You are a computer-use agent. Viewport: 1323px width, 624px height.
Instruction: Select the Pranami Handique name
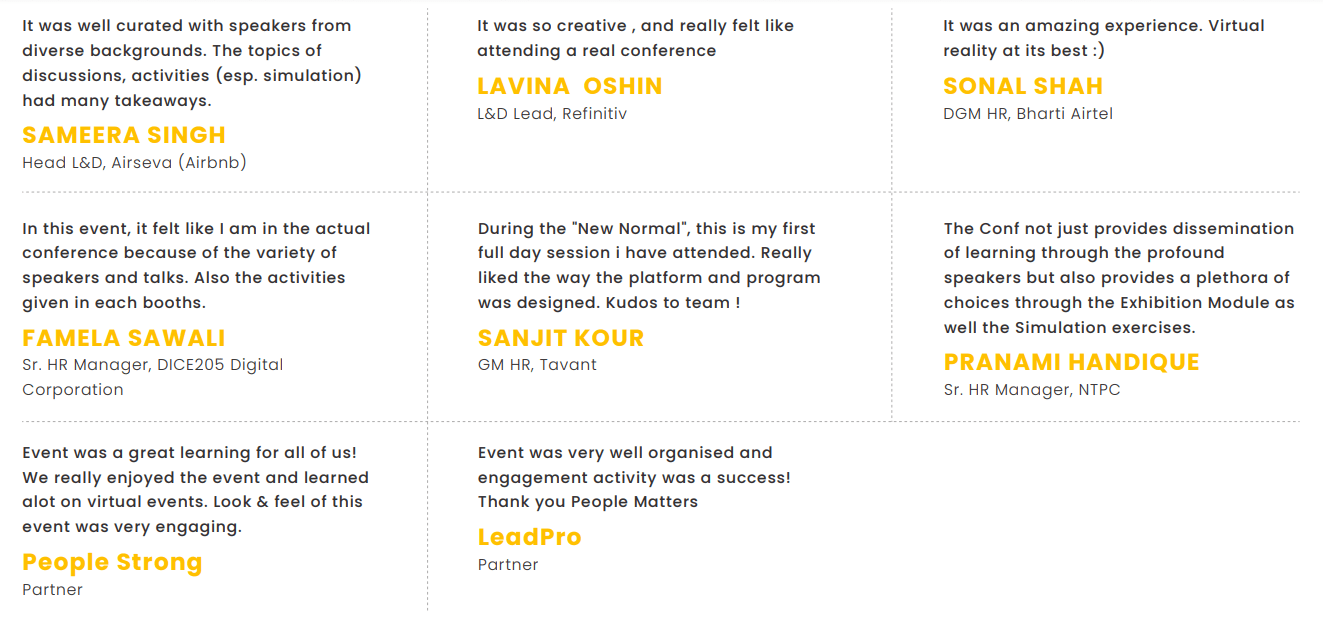(1071, 362)
